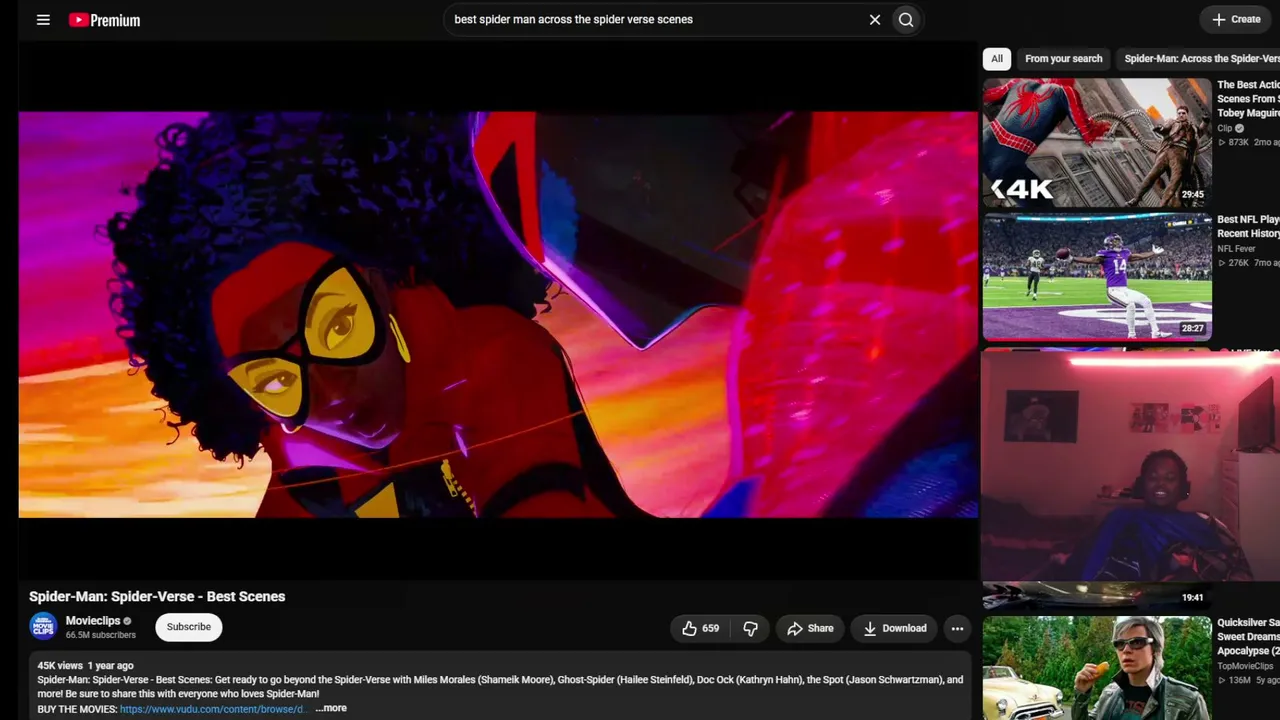Open the Best NFL Plays video title

(1248, 226)
